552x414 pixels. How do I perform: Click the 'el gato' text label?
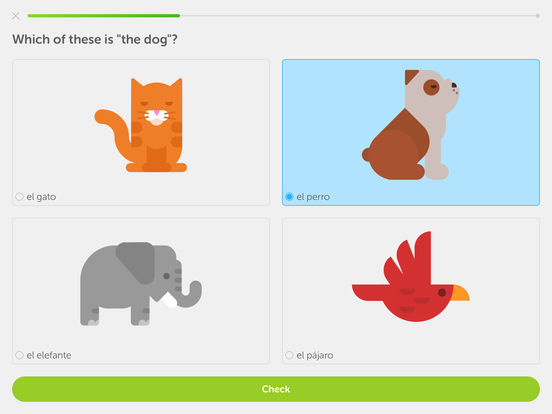point(41,197)
